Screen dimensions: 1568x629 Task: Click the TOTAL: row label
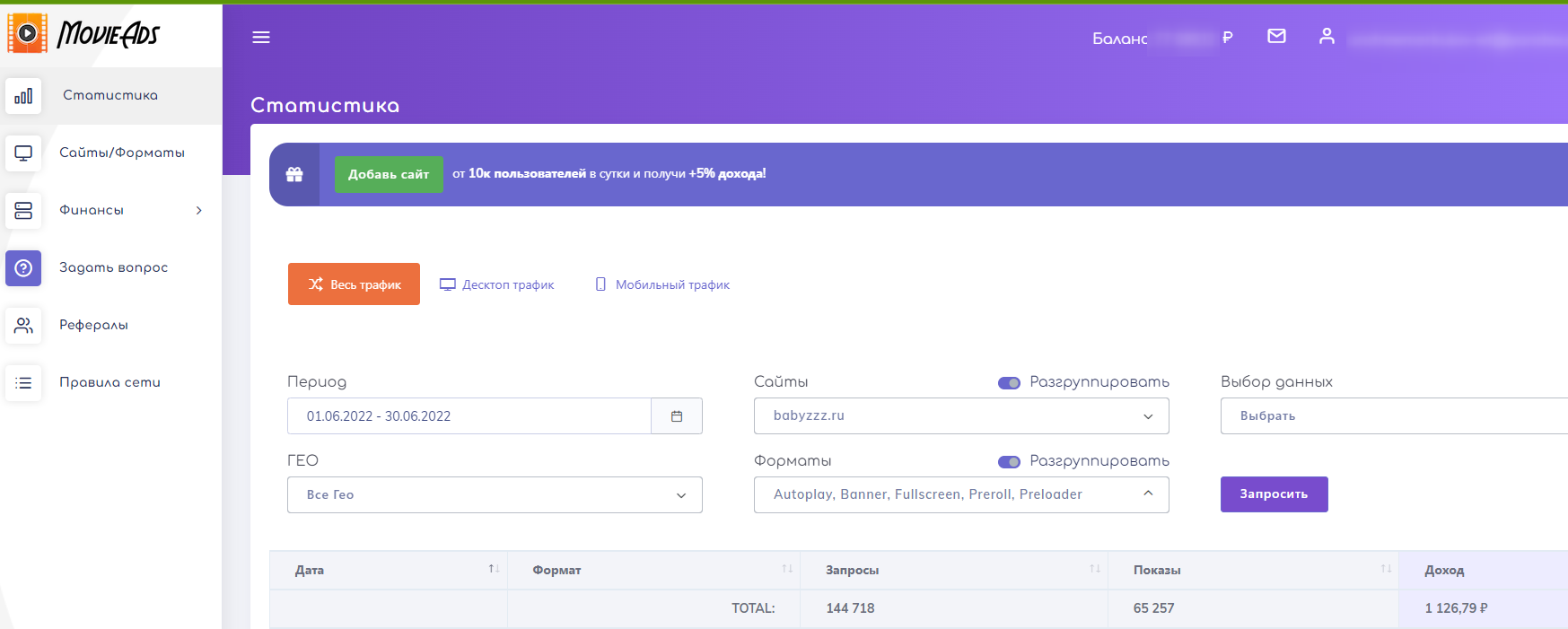pyautogui.click(x=753, y=608)
